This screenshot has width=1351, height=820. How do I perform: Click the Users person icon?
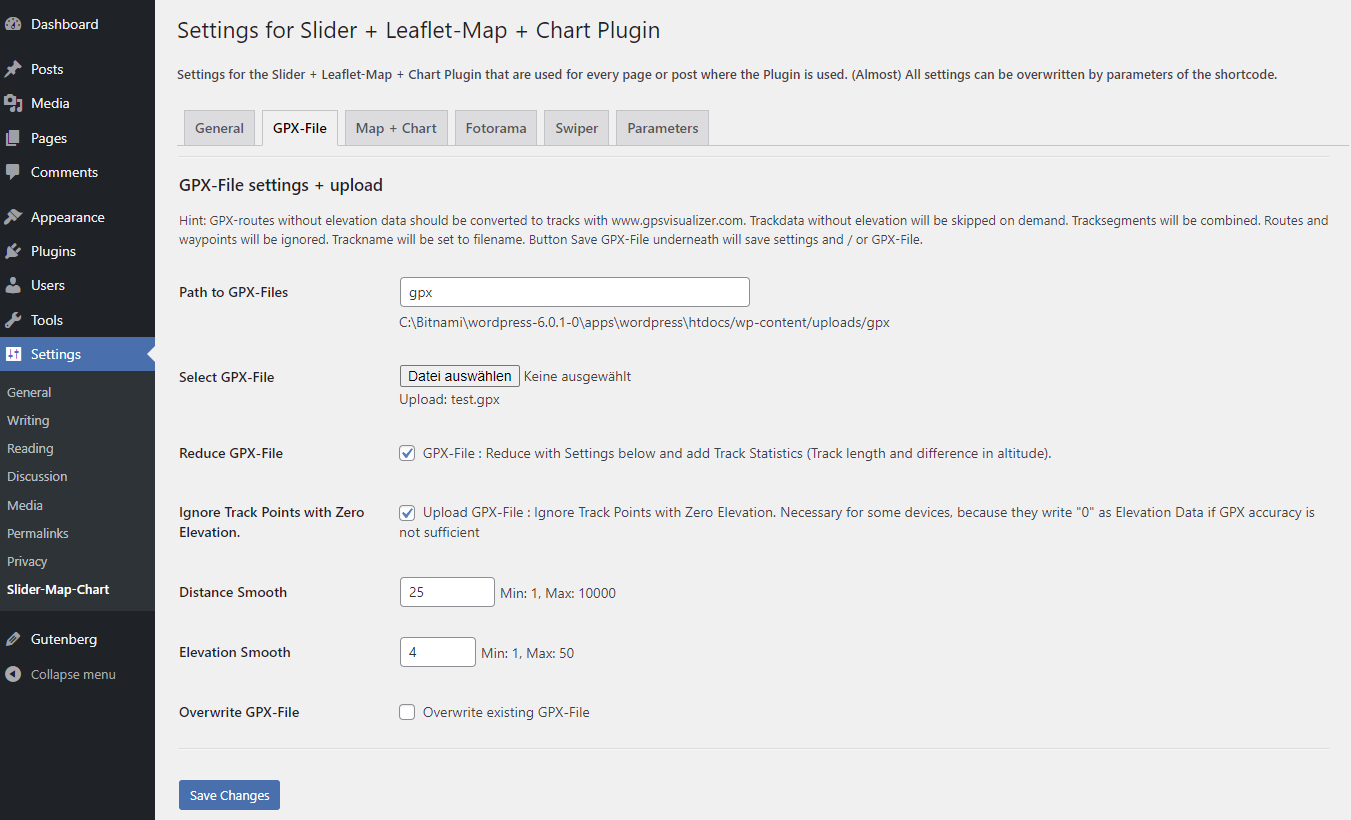pos(13,285)
